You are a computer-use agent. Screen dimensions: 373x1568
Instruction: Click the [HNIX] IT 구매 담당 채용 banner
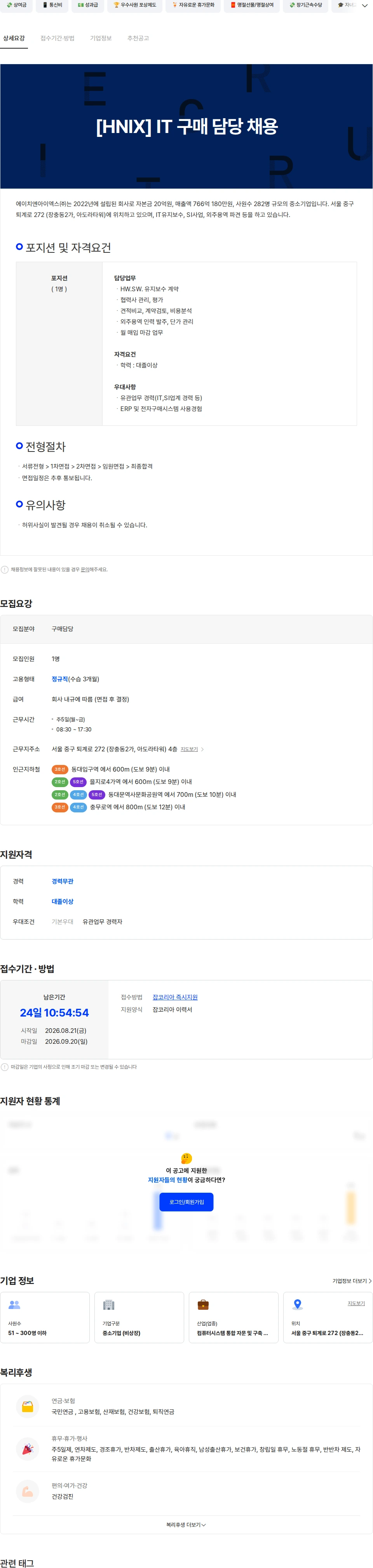(x=186, y=127)
